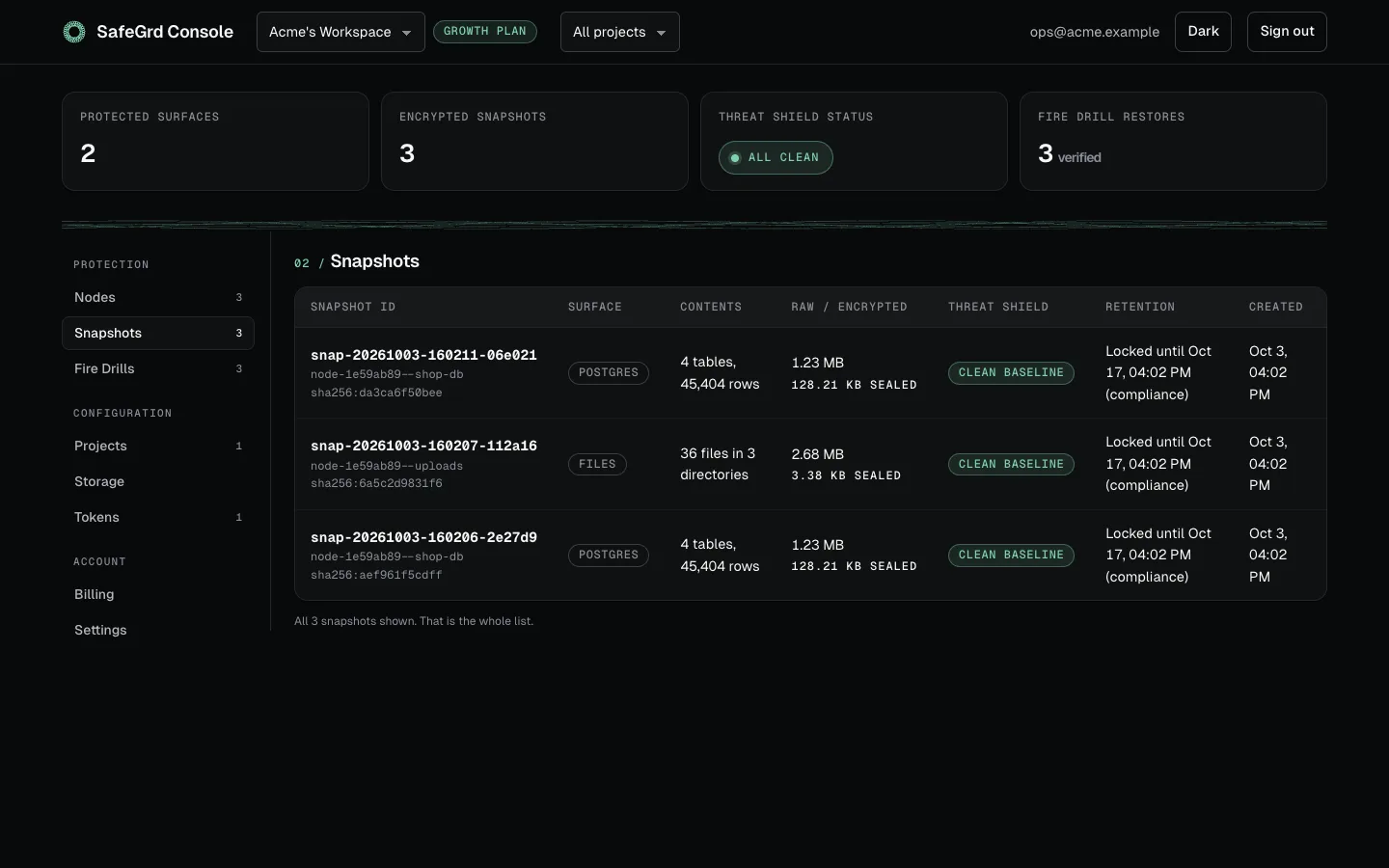
Task: Click hash sha256:aef961f5cdff
Action: point(376,575)
